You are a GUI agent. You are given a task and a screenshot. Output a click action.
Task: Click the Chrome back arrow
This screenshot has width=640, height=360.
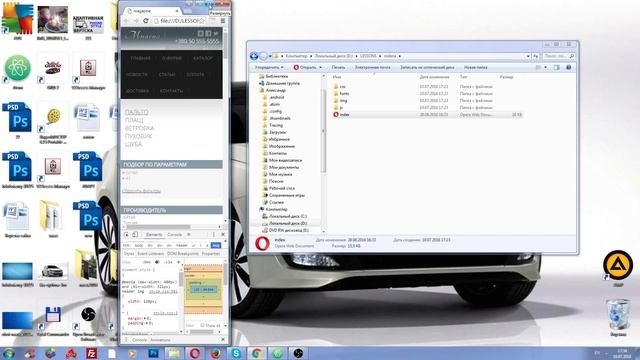127,21
